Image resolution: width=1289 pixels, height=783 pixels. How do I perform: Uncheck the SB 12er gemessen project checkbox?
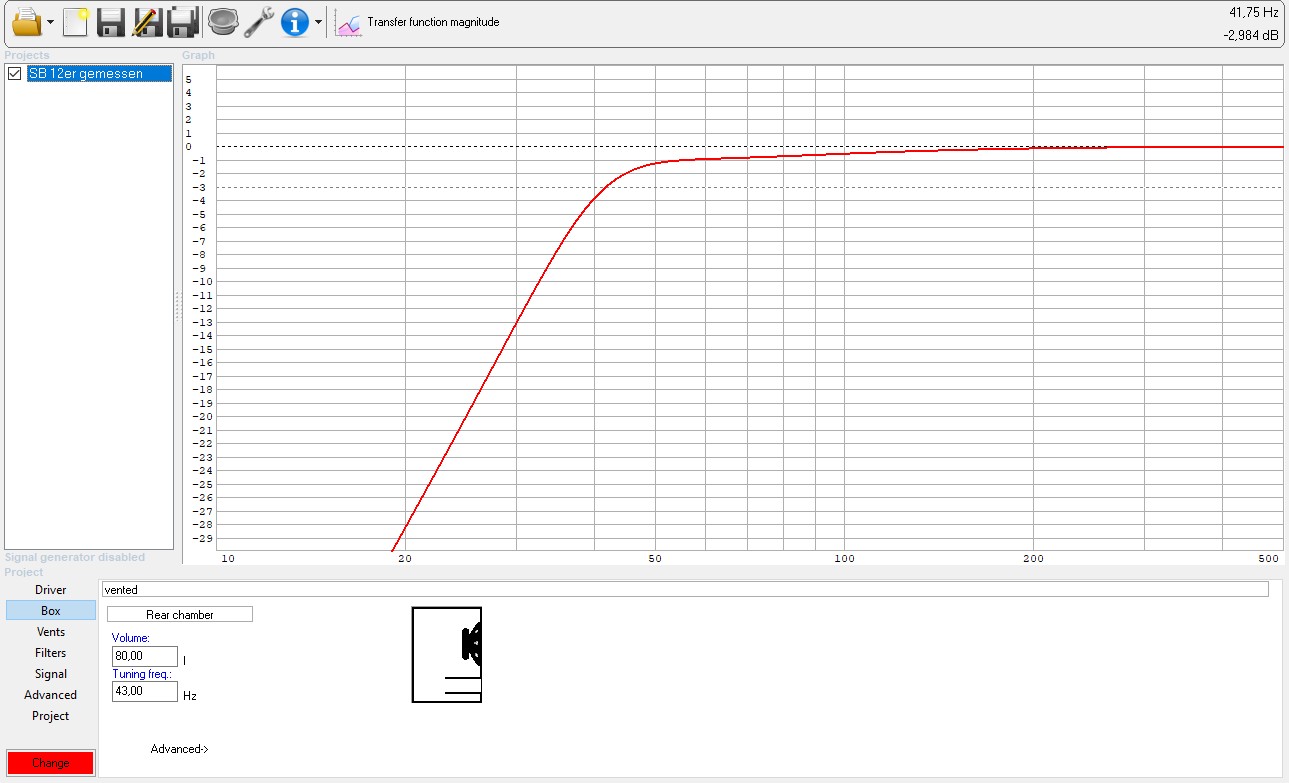click(14, 74)
